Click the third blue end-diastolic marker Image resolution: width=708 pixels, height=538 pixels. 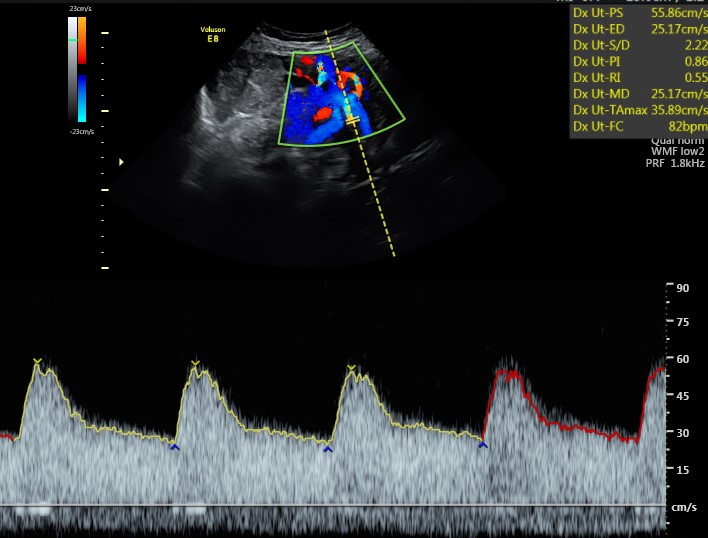point(483,445)
